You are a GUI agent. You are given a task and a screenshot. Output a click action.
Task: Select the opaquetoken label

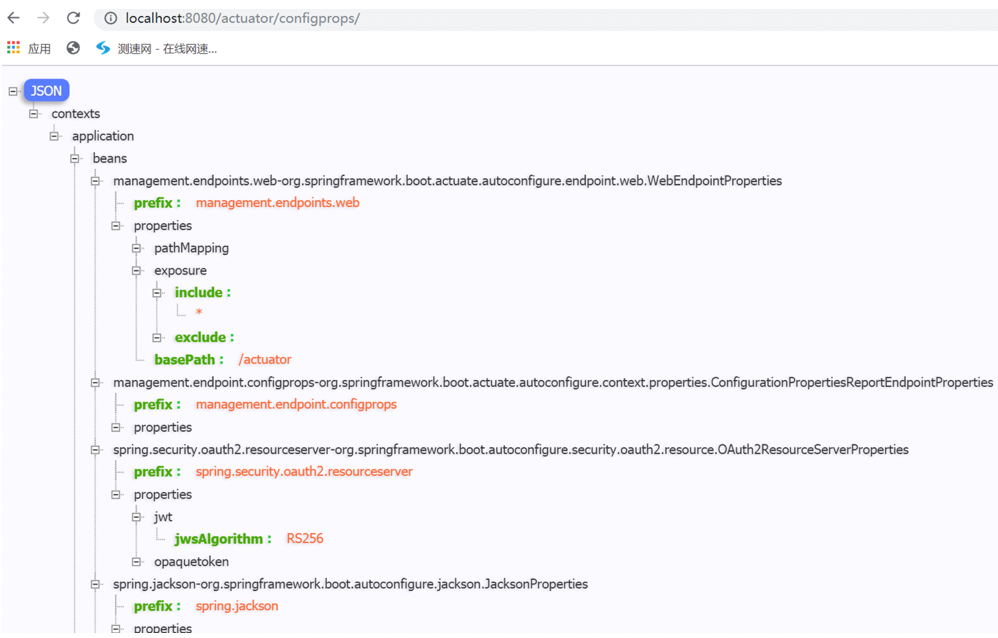192,562
